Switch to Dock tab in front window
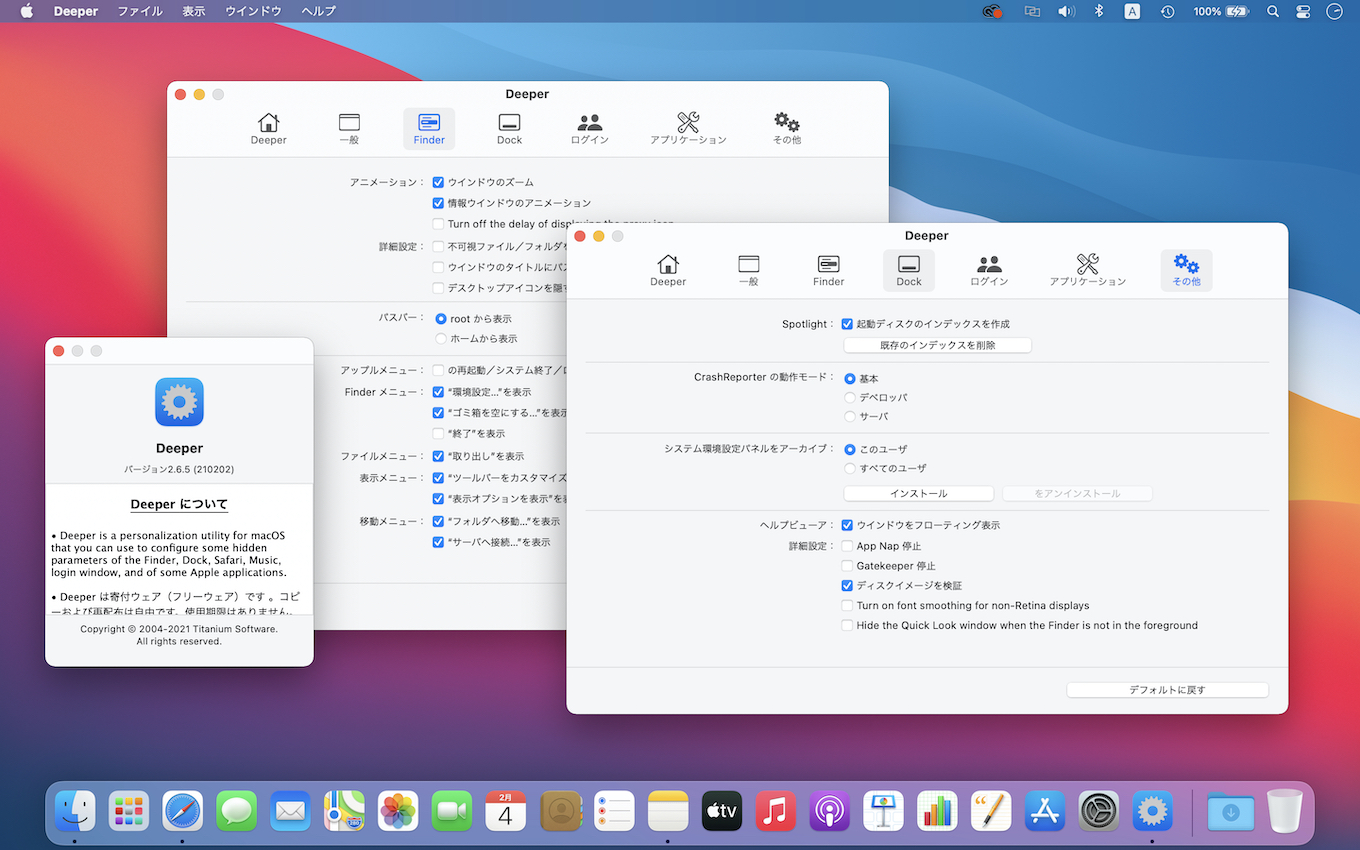This screenshot has width=1360, height=850. pos(909,270)
